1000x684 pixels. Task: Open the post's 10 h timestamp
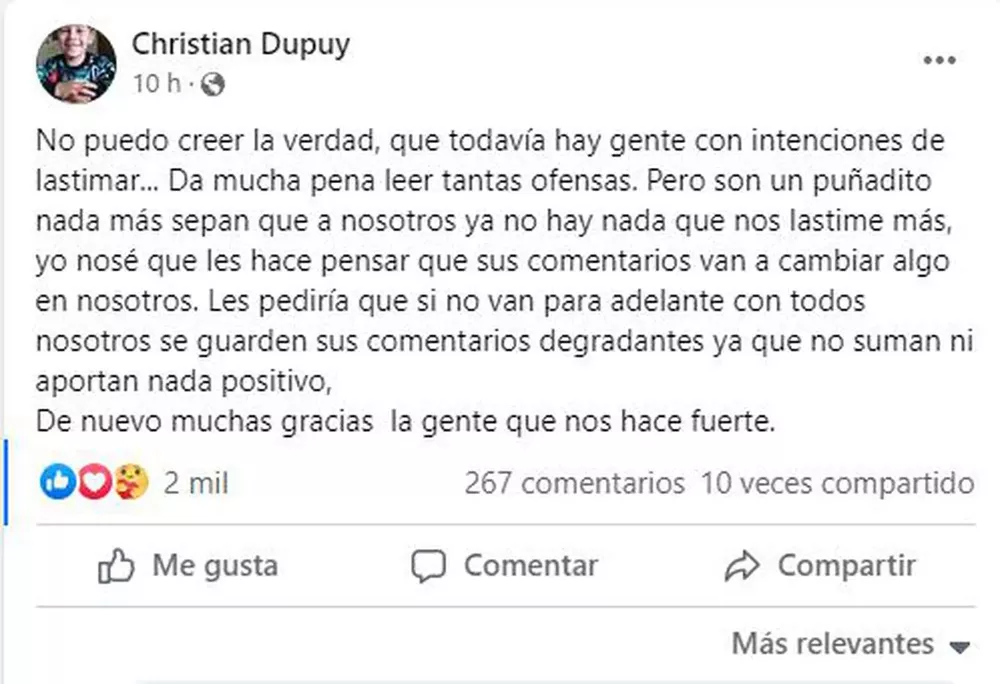[157, 85]
